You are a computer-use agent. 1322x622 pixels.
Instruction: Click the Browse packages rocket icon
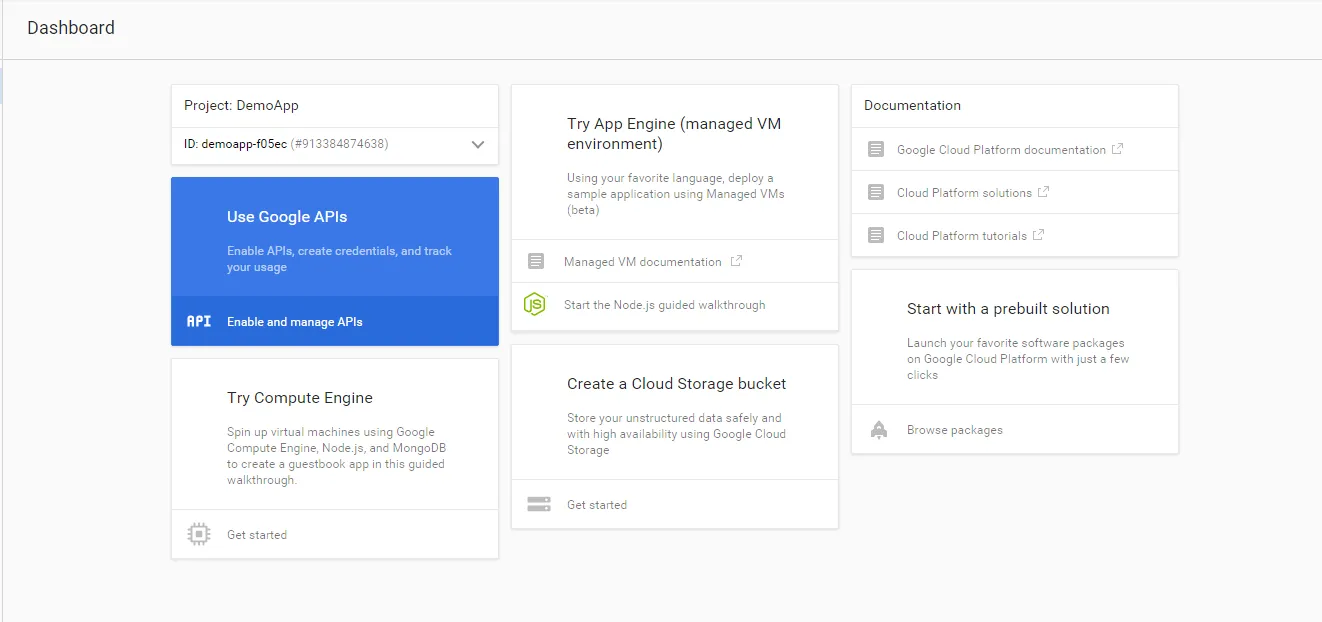click(x=879, y=430)
